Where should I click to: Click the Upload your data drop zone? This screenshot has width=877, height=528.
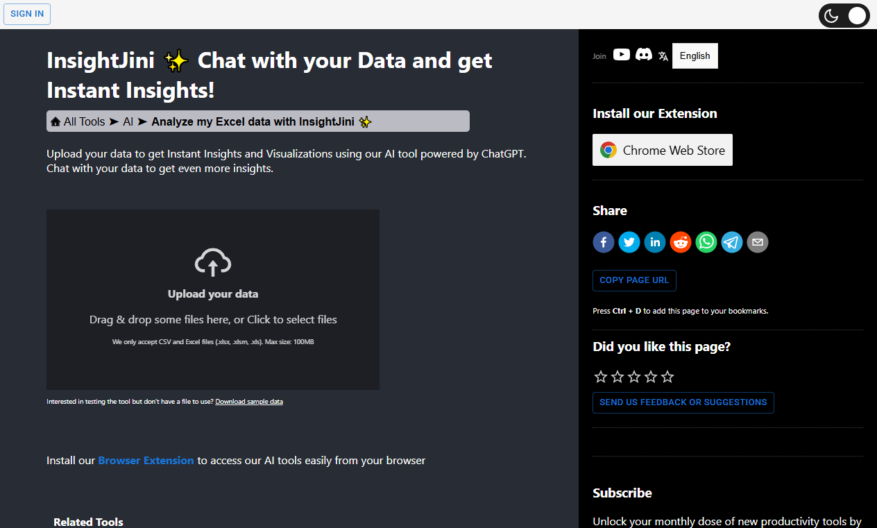click(213, 300)
